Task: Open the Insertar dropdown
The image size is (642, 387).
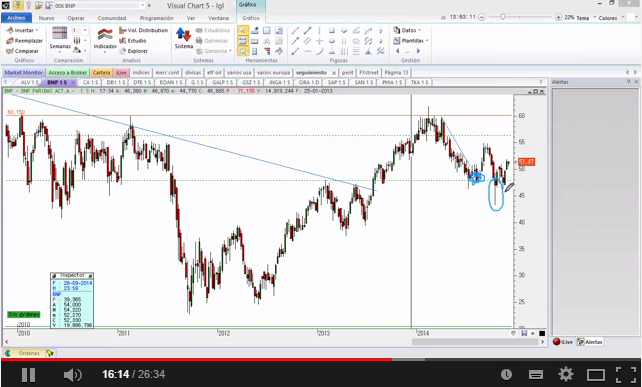Action: coord(22,30)
